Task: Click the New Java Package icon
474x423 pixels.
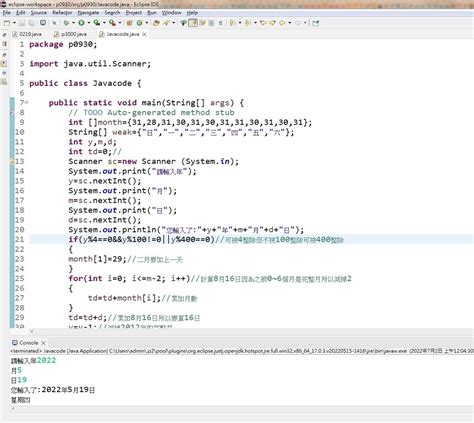Action: coord(129,23)
